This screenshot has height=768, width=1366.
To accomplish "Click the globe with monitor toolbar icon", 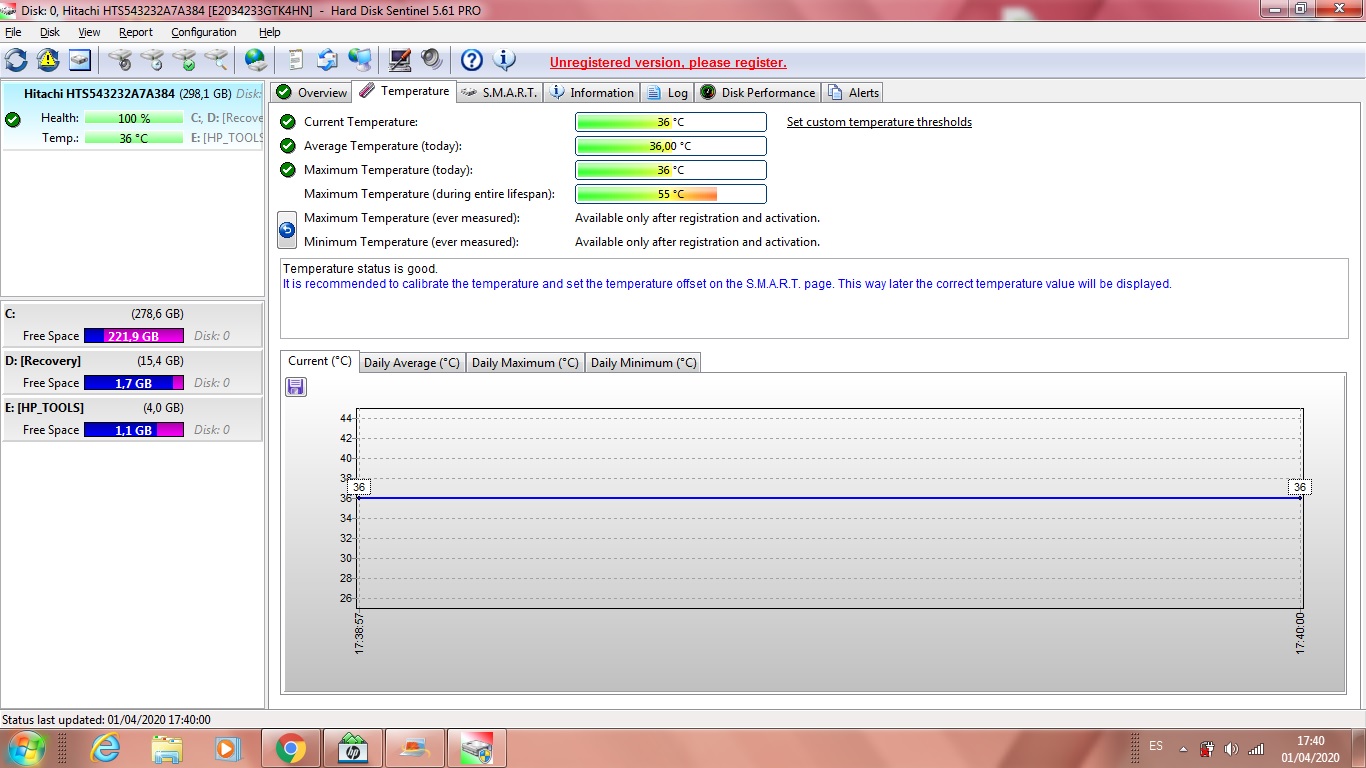I will [360, 60].
